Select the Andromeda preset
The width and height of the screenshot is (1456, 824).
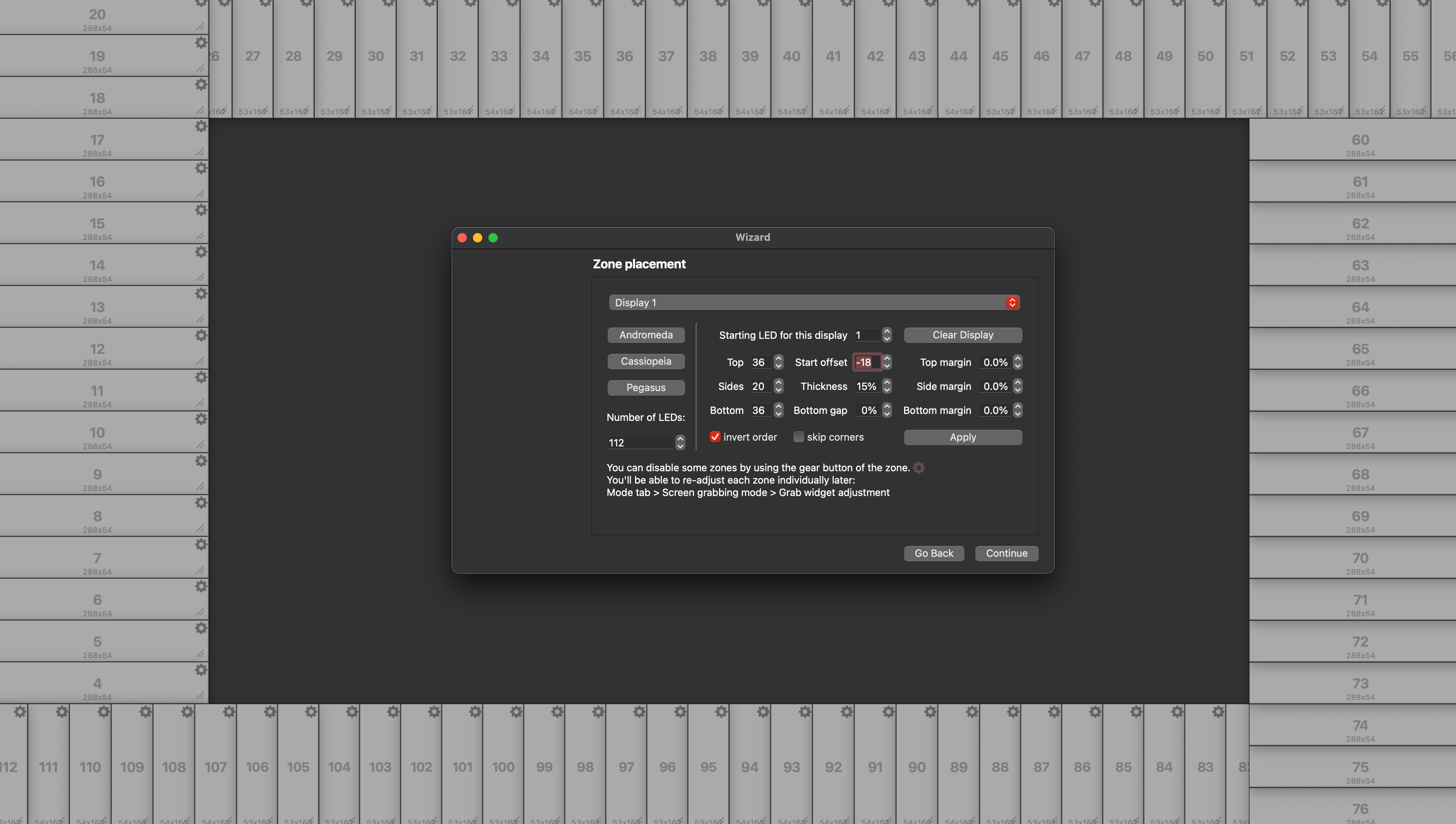[646, 335]
